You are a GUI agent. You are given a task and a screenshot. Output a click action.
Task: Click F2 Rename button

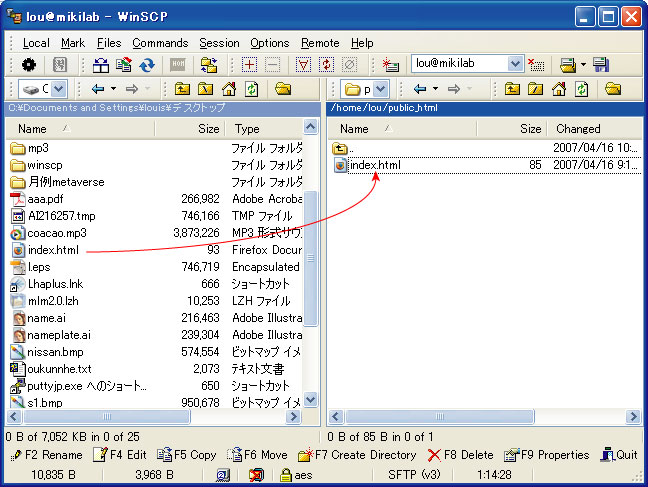[x=47, y=455]
